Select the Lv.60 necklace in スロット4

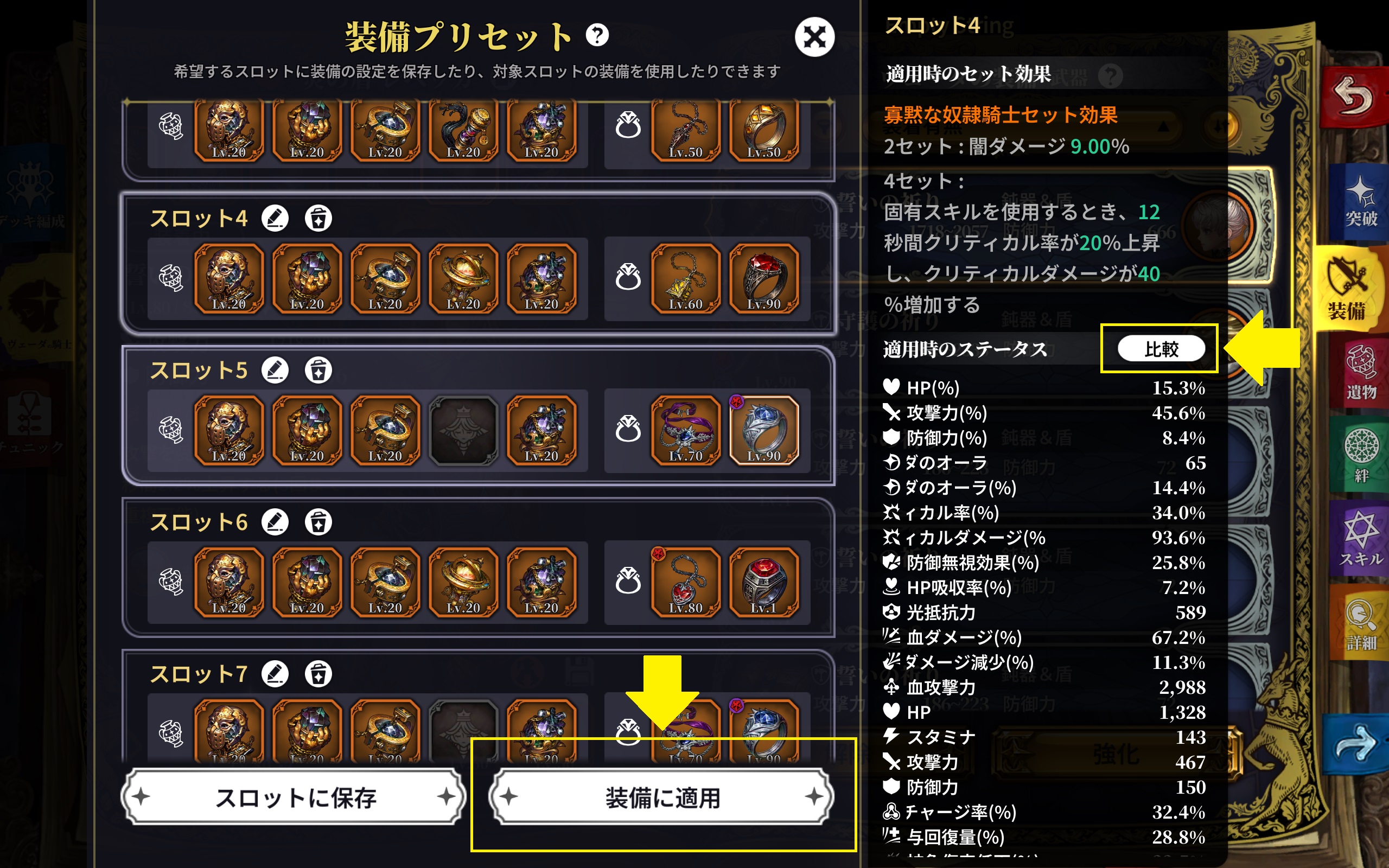point(685,278)
